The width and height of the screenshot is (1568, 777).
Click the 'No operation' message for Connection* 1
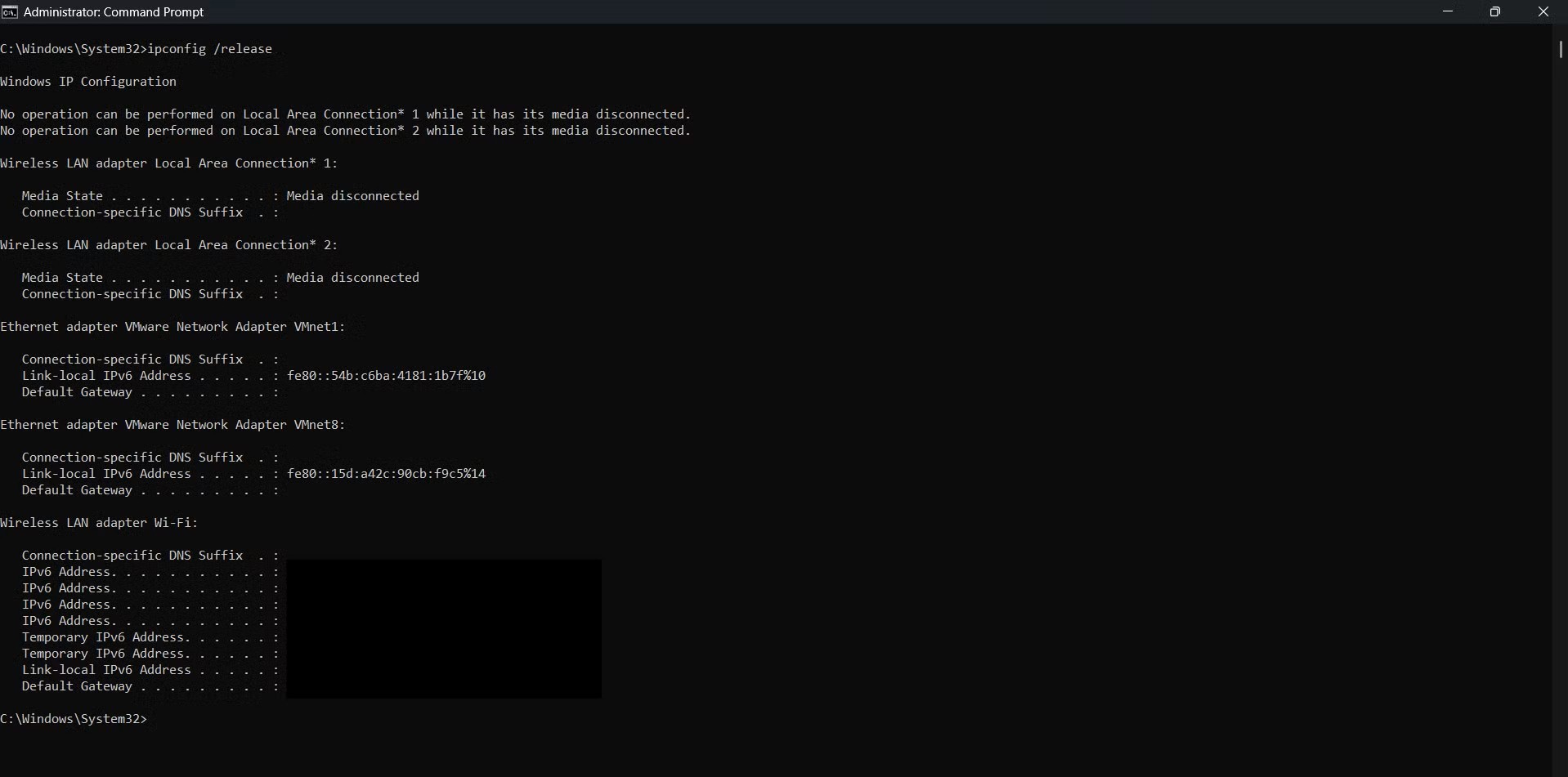[345, 114]
